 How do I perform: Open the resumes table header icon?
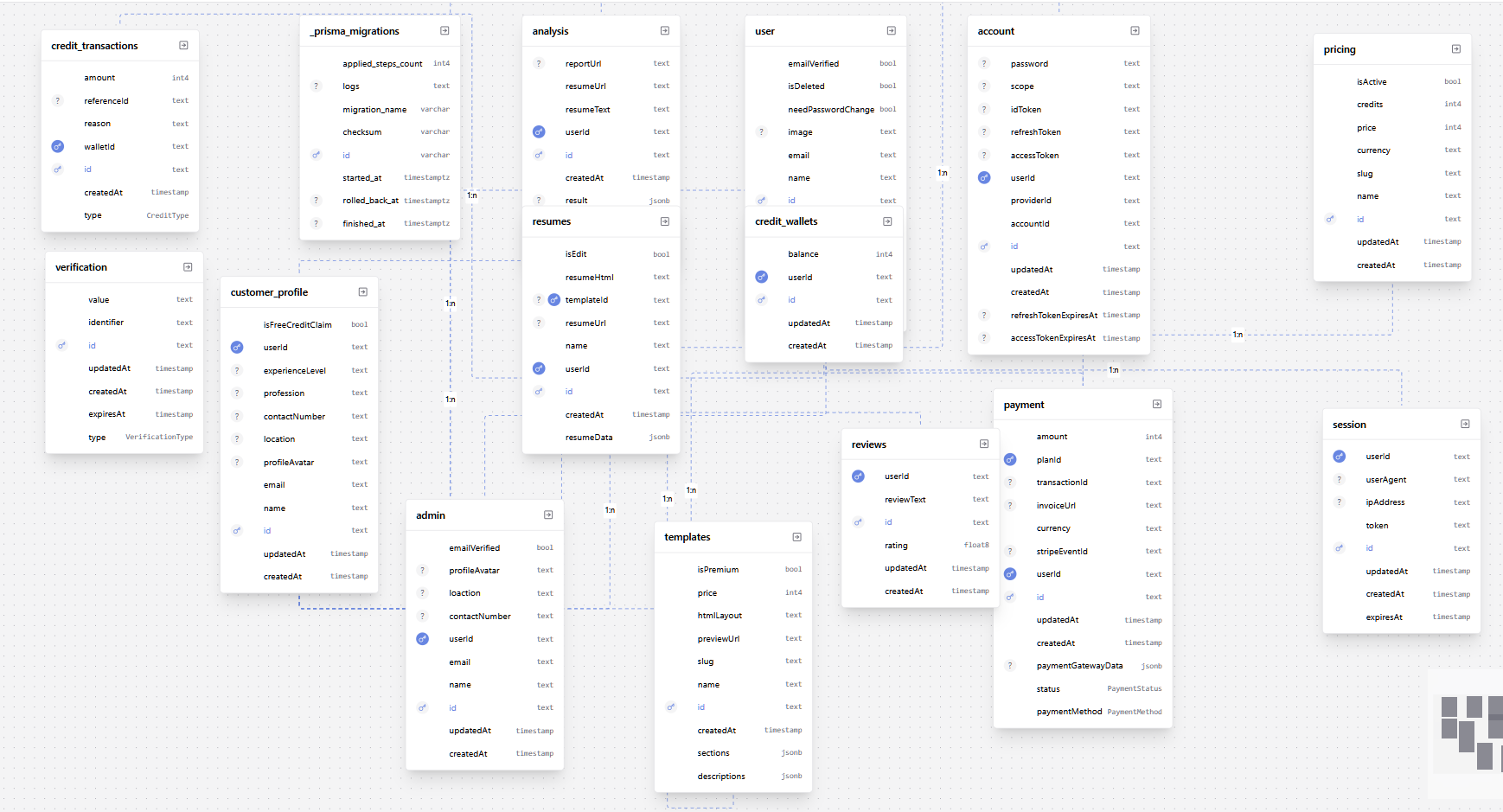(665, 221)
